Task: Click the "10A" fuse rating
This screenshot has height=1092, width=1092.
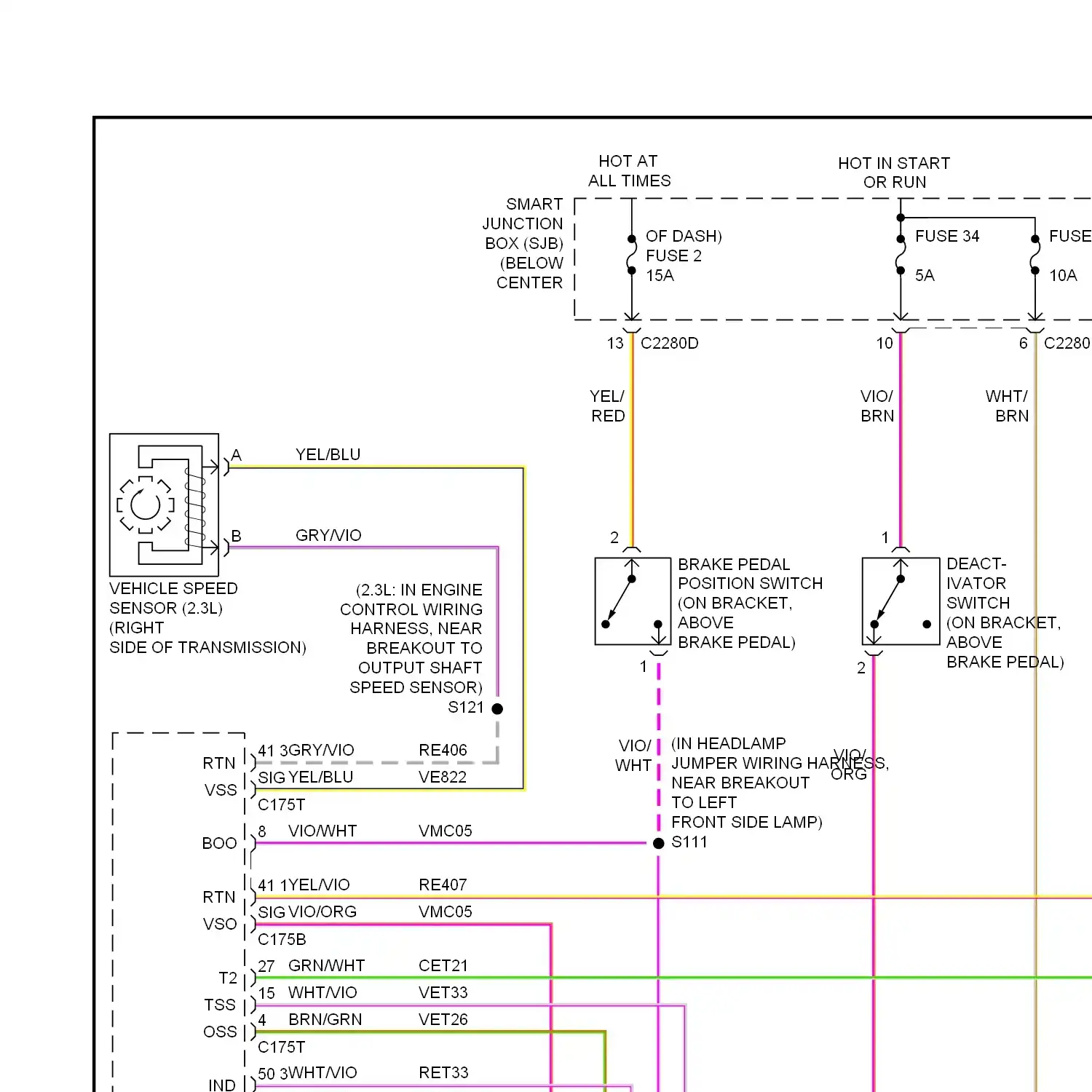Action: pyautogui.click(x=1063, y=275)
